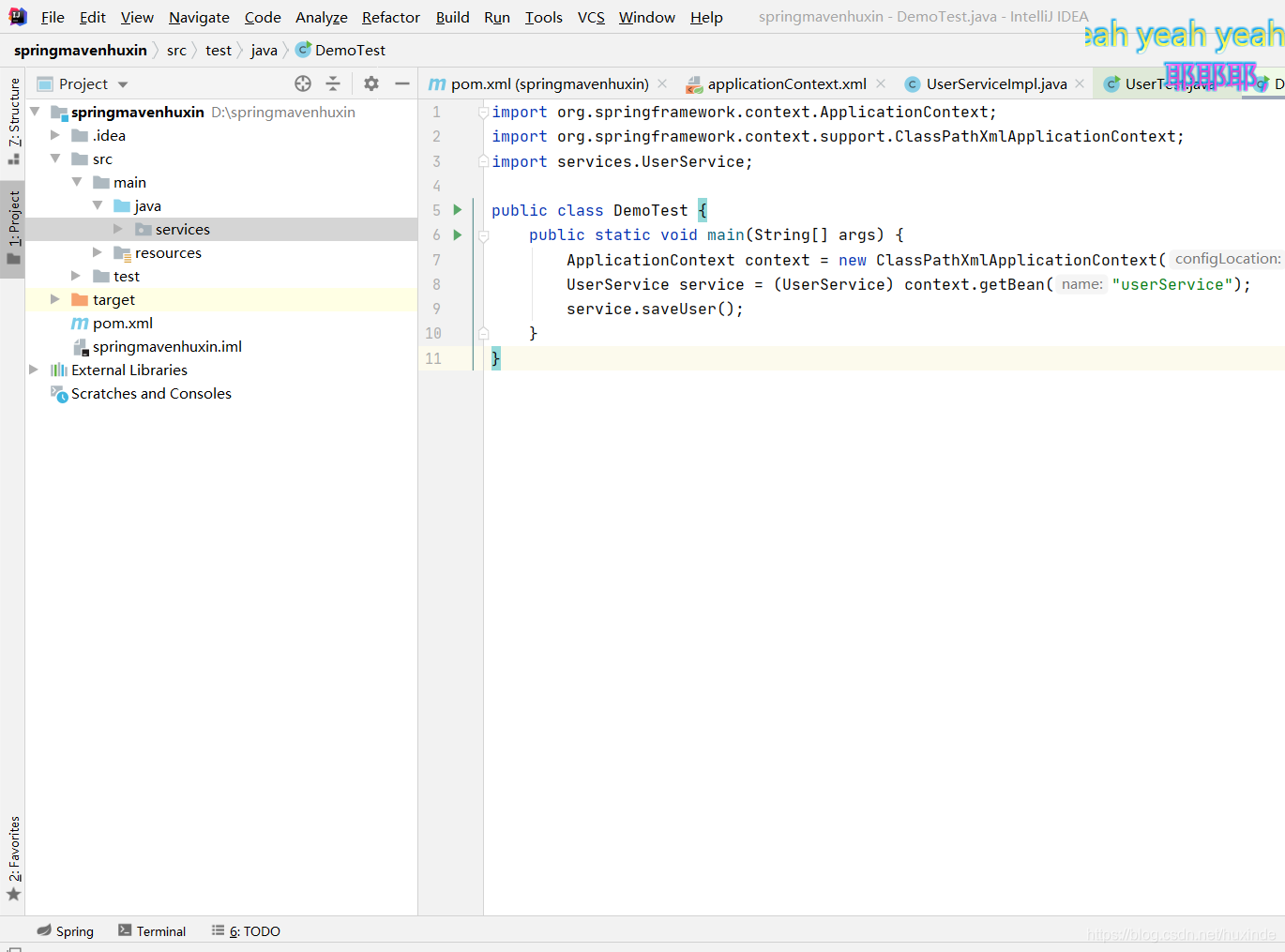The height and width of the screenshot is (952, 1285).
Task: Click the fold marker at line 1 imports
Action: coord(484,112)
